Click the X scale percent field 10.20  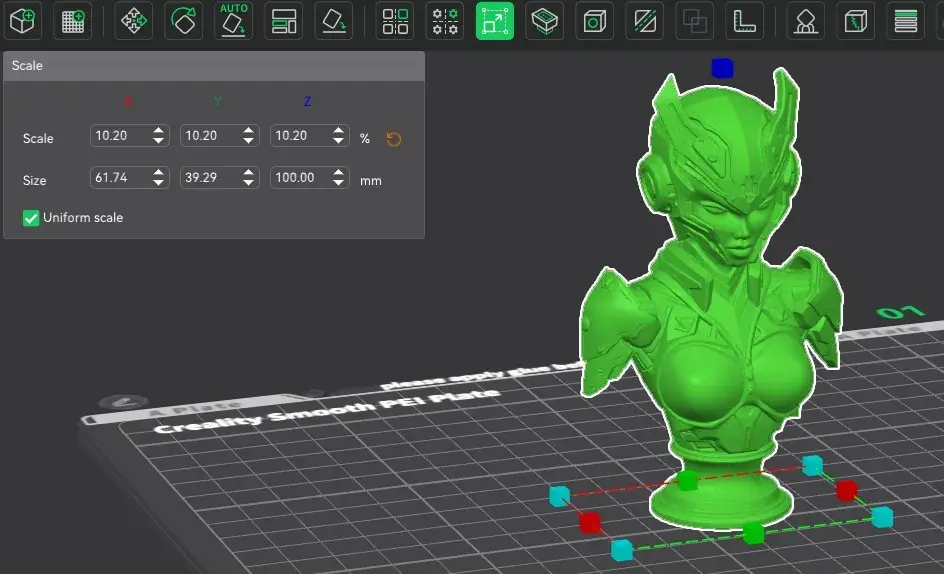(x=129, y=136)
